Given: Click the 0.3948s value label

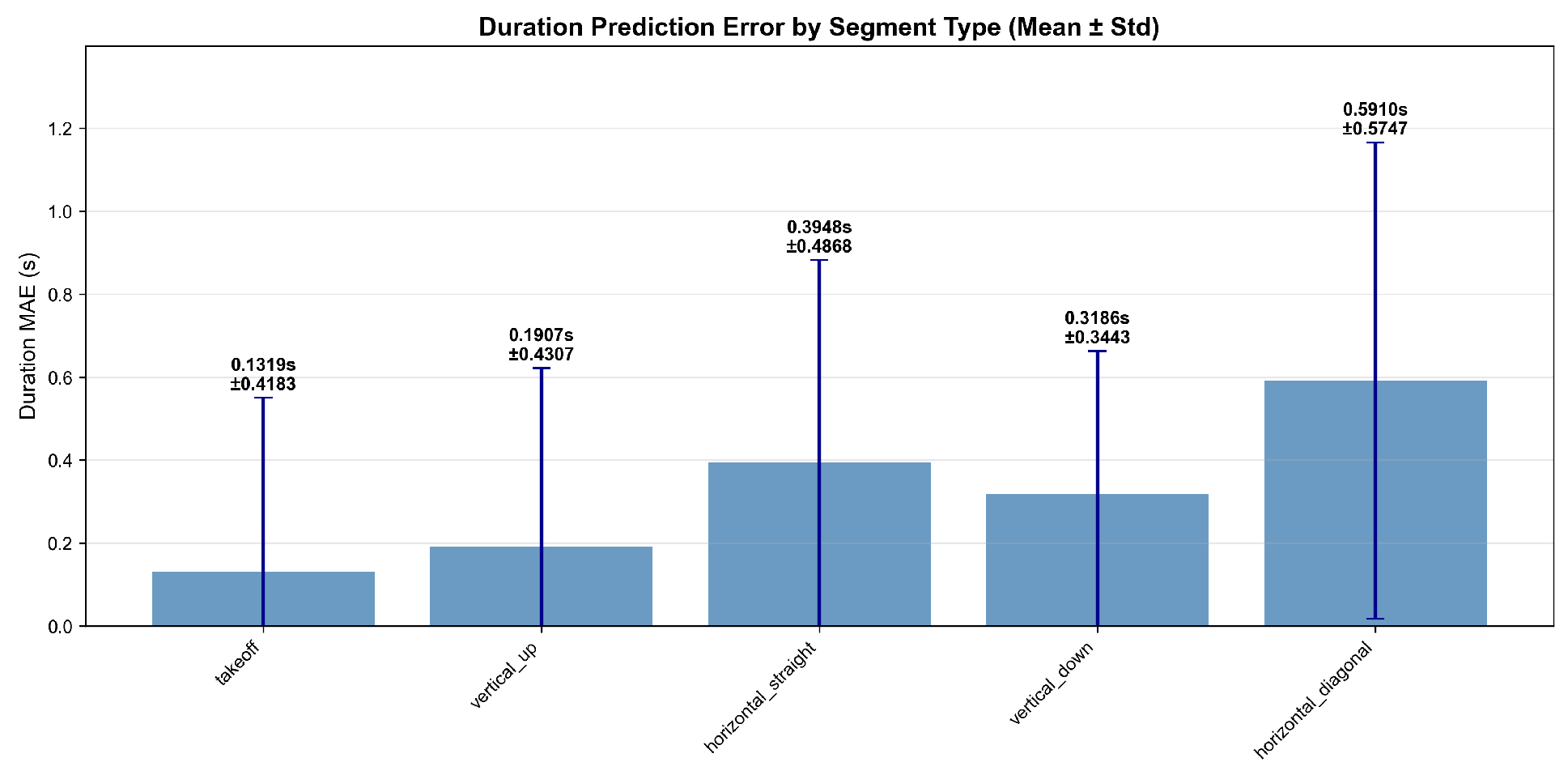Looking at the screenshot, I should [819, 228].
